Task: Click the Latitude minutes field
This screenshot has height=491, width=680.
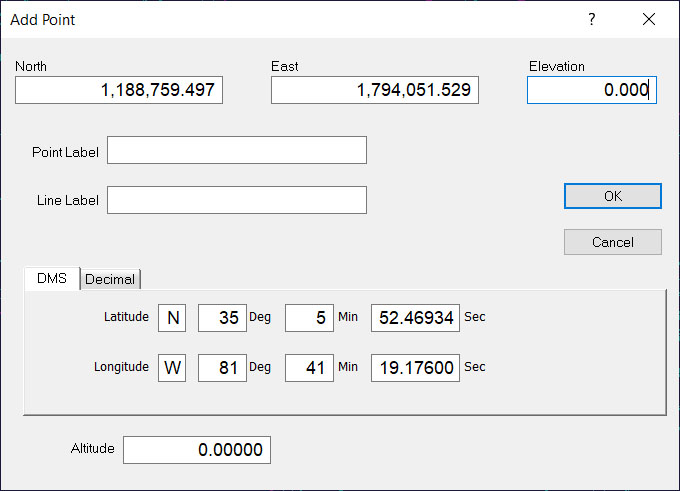Action: [x=309, y=318]
